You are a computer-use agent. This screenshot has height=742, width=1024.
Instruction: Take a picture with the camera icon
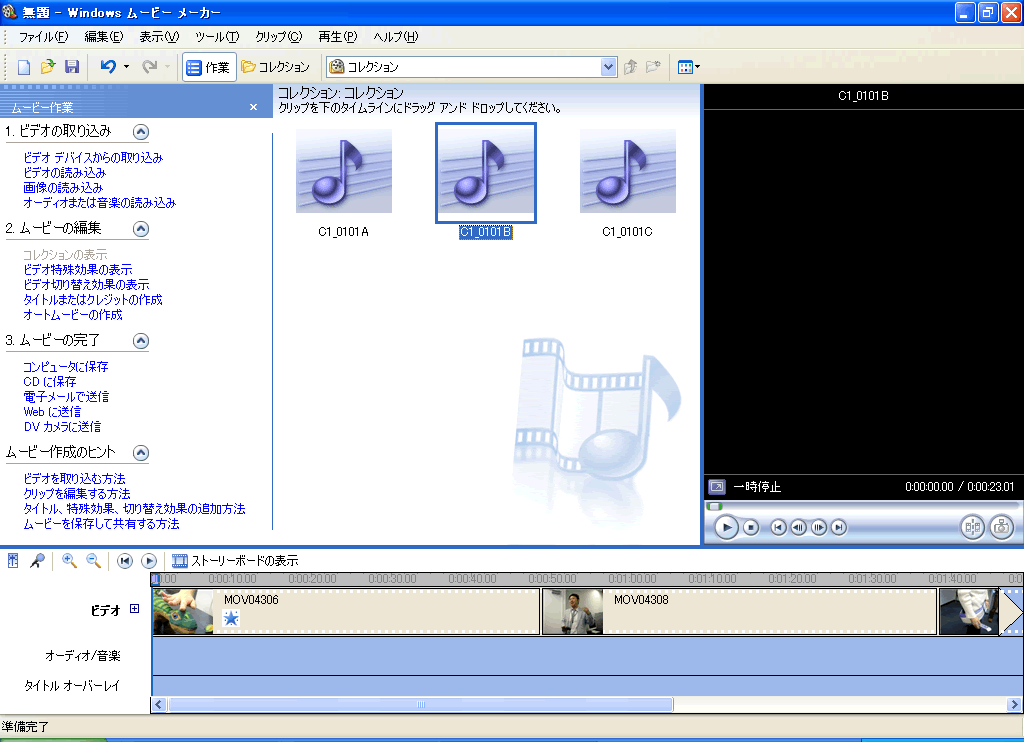click(1001, 527)
